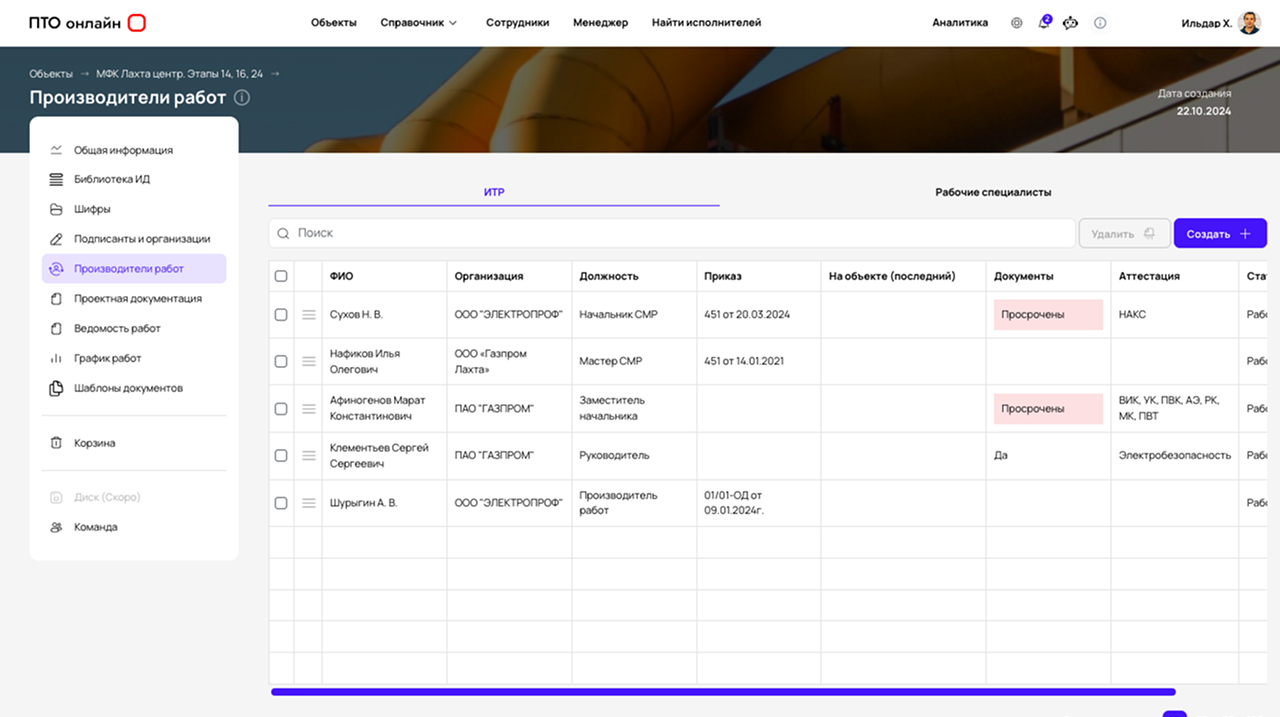The image size is (1280, 717).
Task: Open the notifications bell icon
Action: tap(1044, 23)
